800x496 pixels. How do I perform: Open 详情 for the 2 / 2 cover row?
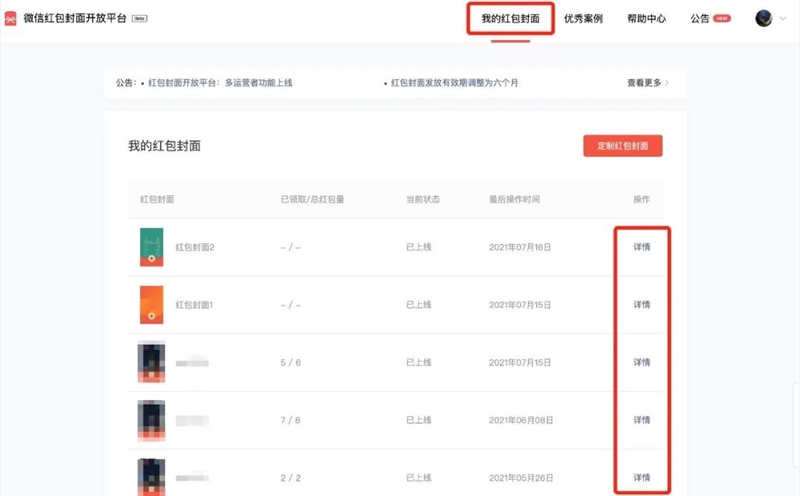click(x=641, y=478)
